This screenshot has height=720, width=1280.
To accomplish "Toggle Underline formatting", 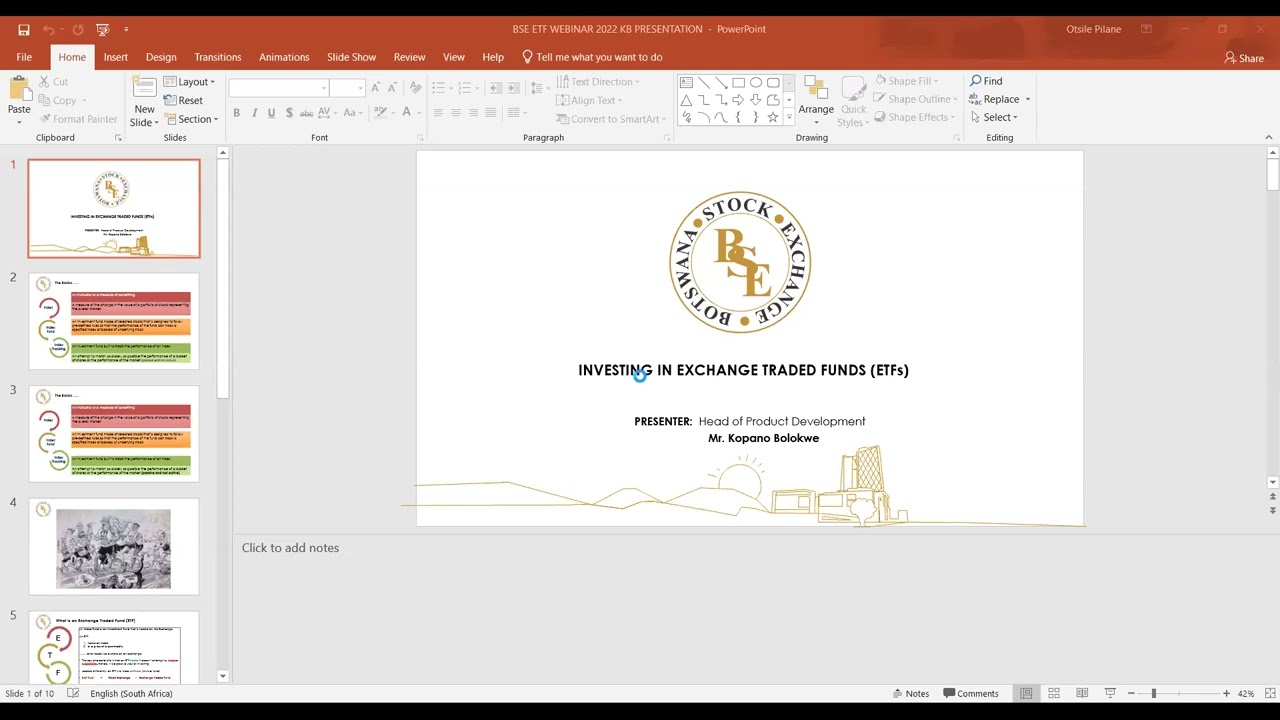I will coord(271,113).
